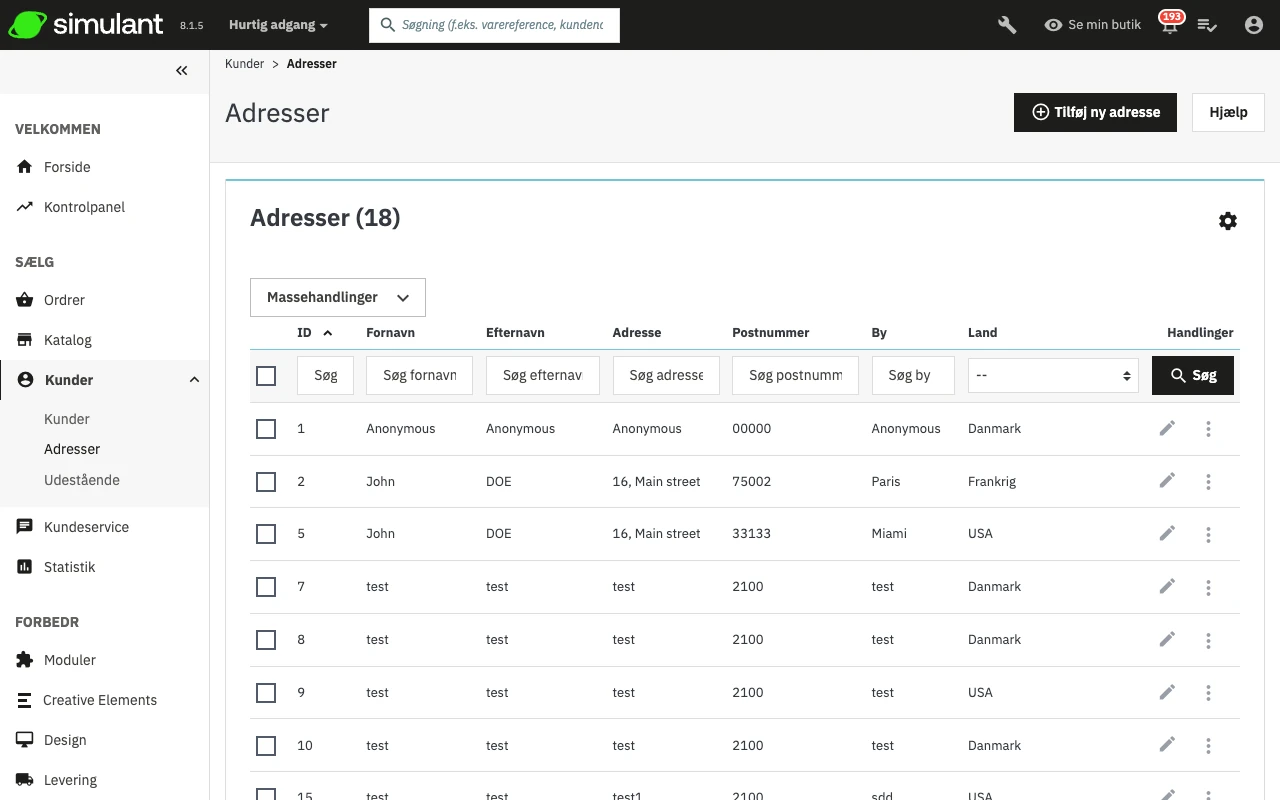Go to Ordrer in the sidebar

pos(64,300)
